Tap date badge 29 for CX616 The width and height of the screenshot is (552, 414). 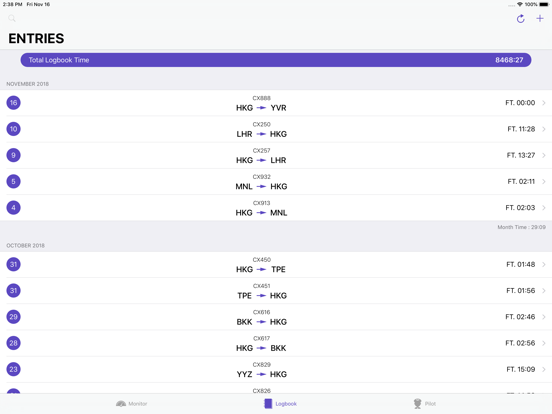(13, 317)
